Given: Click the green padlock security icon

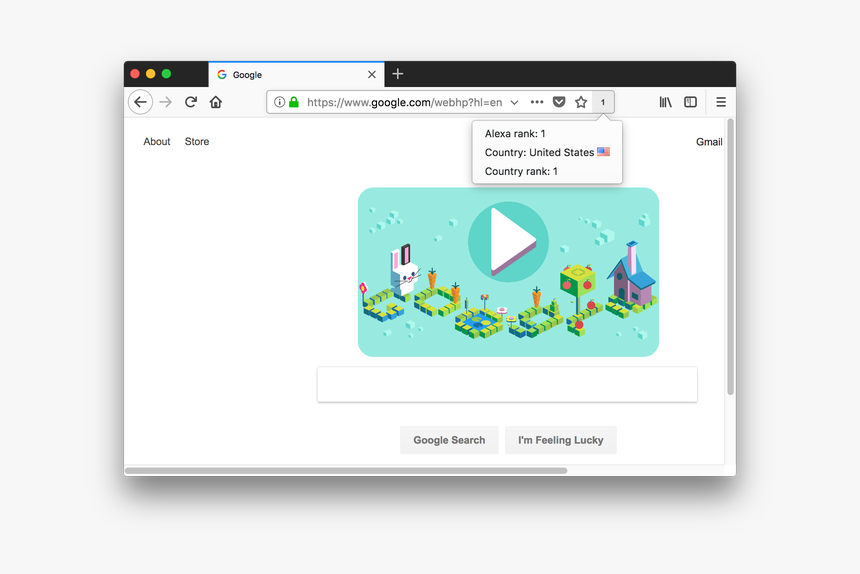Looking at the screenshot, I should coord(294,102).
